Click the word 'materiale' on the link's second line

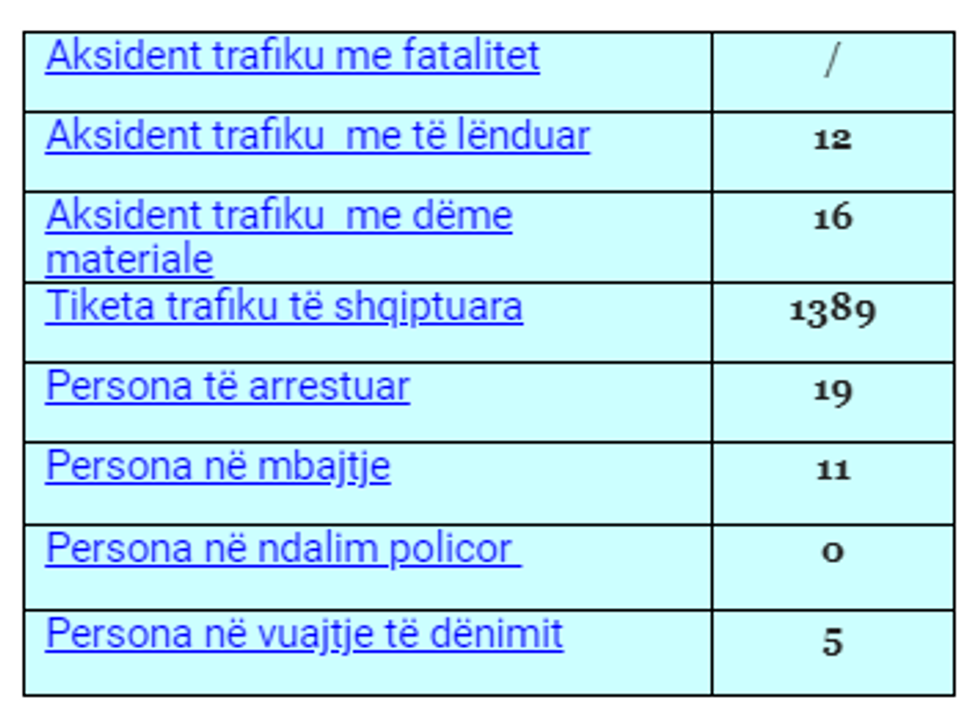tap(129, 260)
